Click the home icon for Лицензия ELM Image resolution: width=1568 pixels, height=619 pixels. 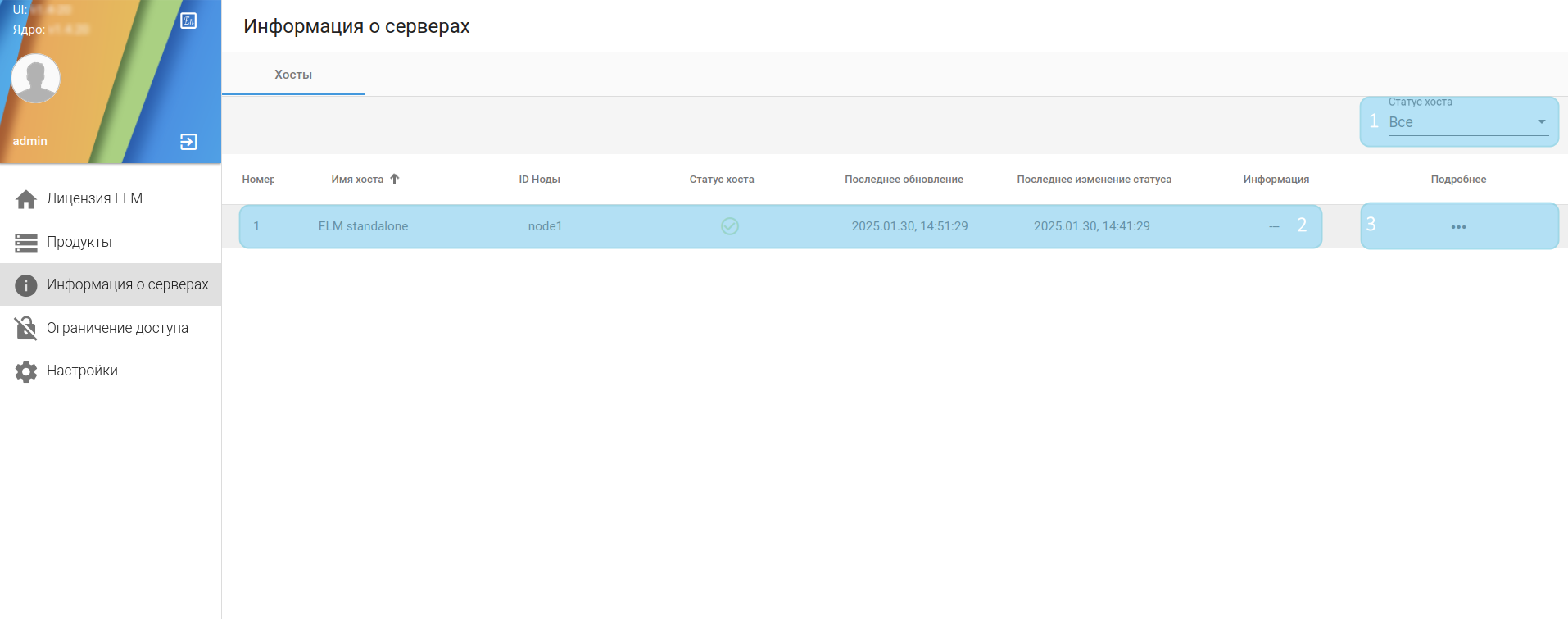tap(26, 199)
